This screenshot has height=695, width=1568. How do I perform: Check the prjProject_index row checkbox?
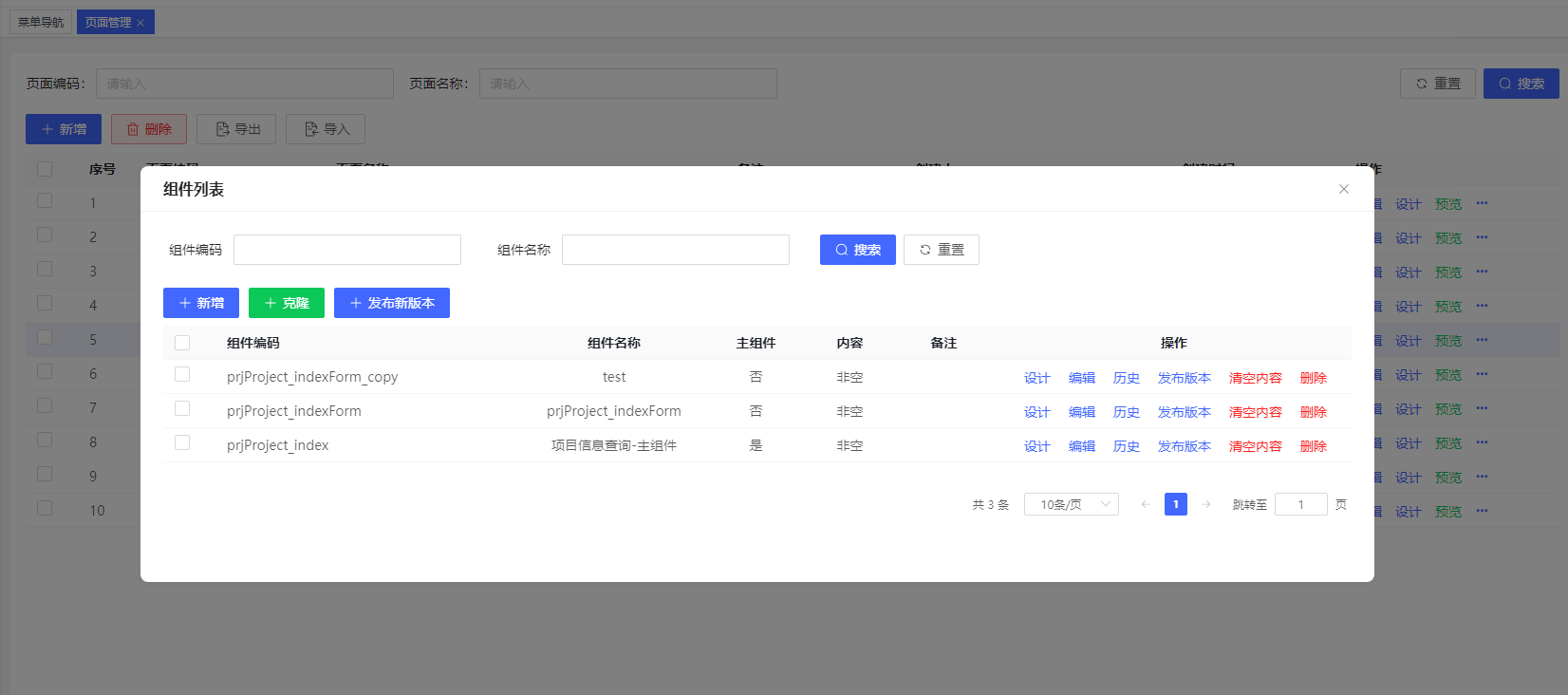182,443
